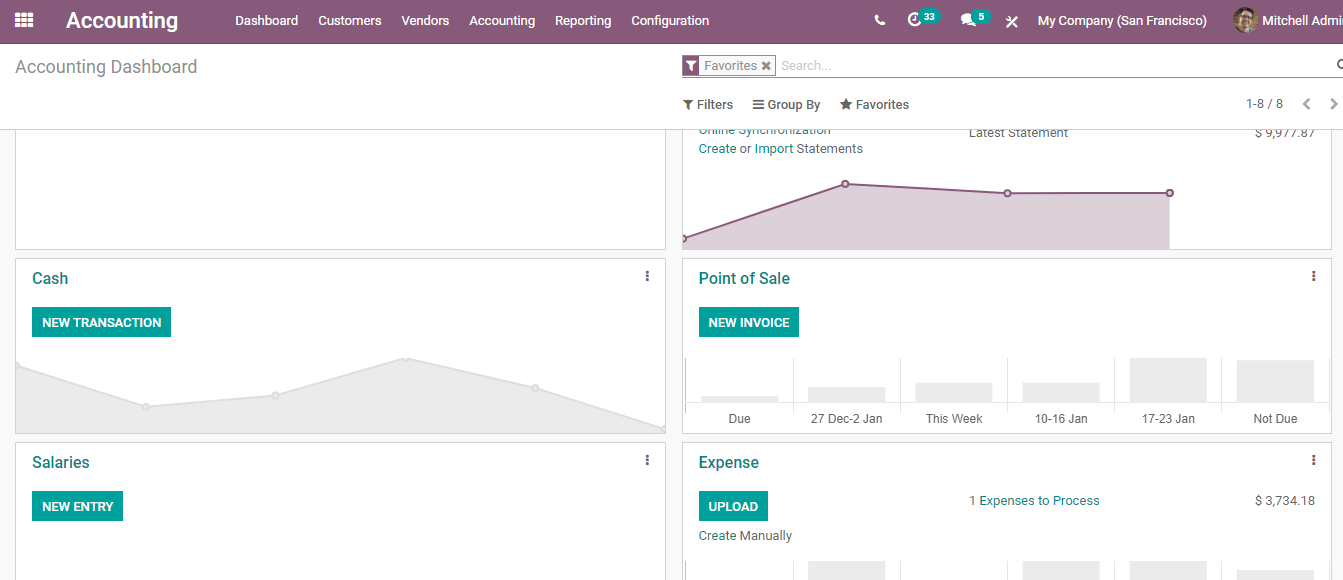The image size is (1343, 580).
Task: Click the Accounting Dashboard breadcrumb title
Action: [106, 67]
